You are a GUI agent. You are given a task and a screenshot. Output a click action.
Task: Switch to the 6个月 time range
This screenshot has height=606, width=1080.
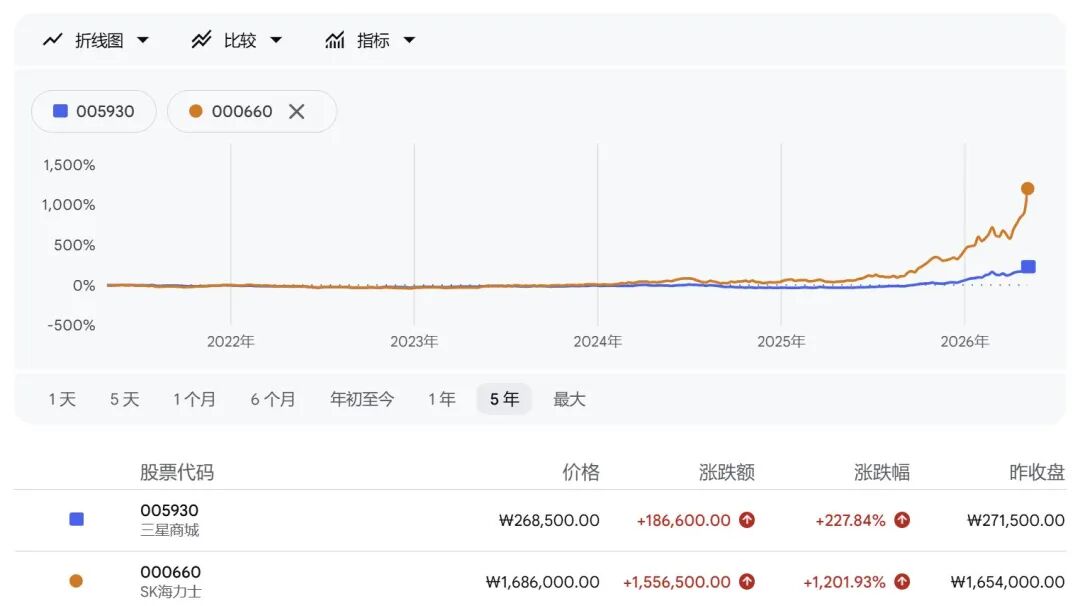tap(273, 399)
